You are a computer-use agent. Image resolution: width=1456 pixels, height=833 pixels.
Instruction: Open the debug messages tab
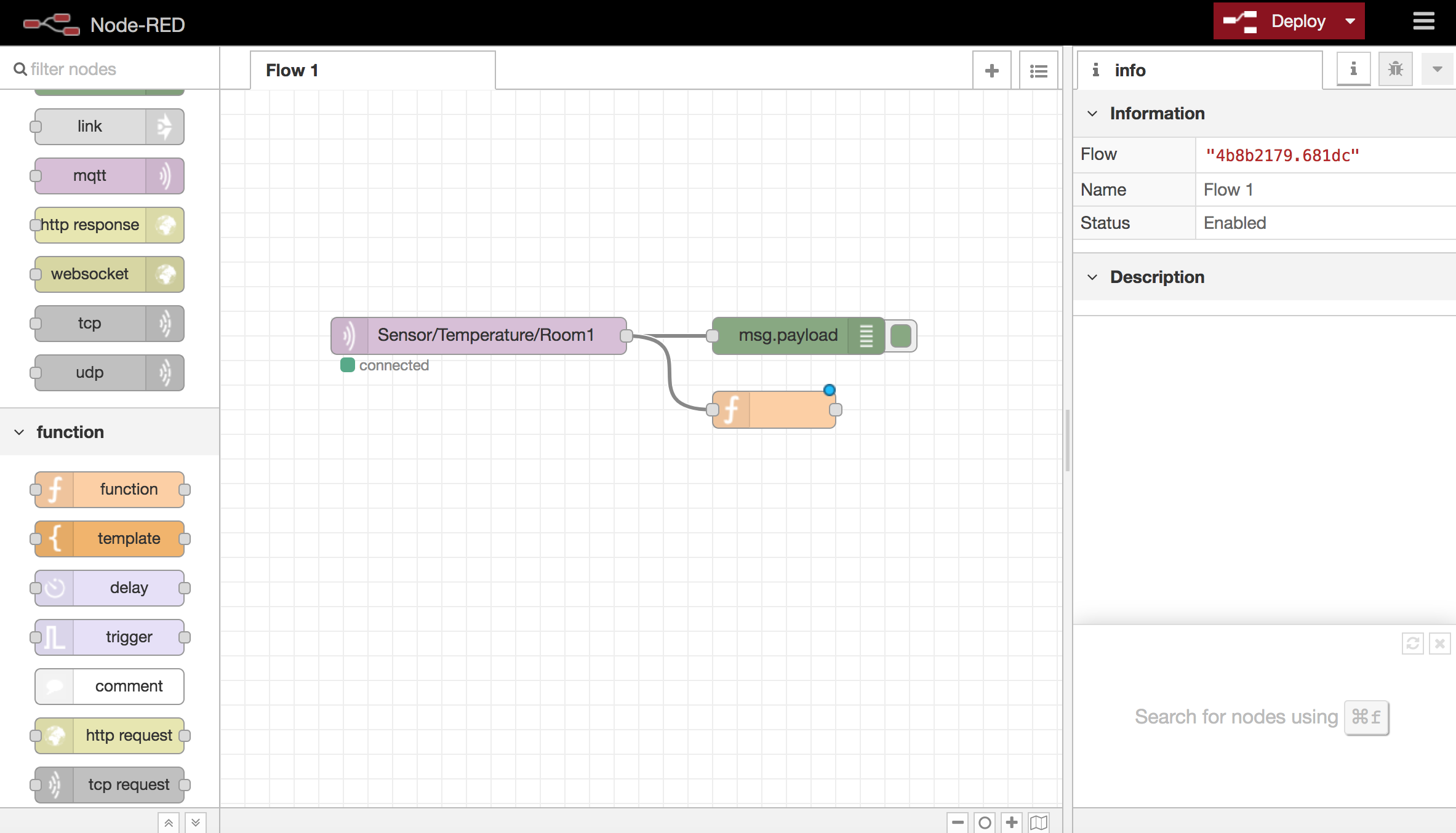1395,69
